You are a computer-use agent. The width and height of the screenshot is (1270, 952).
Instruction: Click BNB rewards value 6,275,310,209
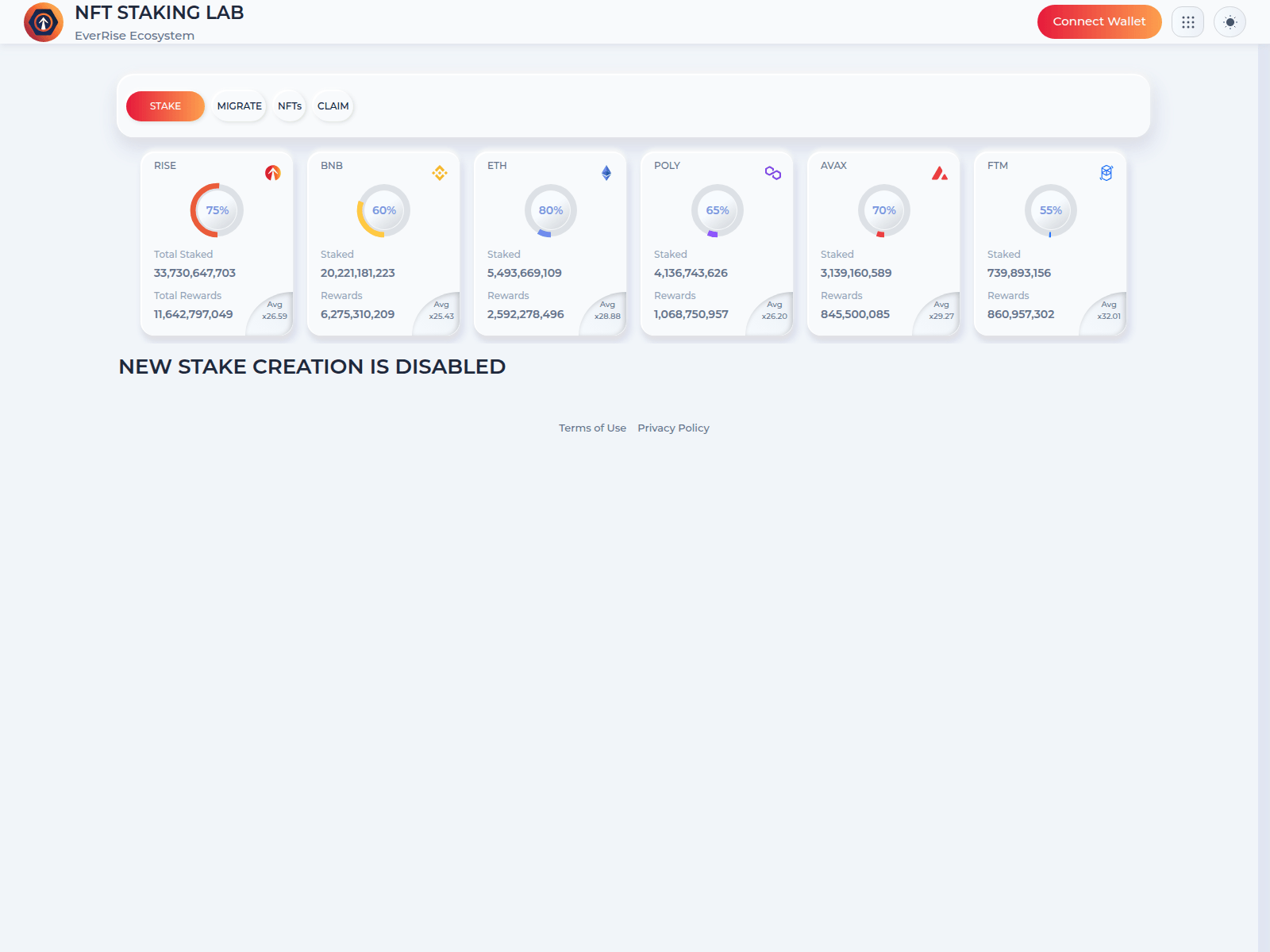(357, 314)
